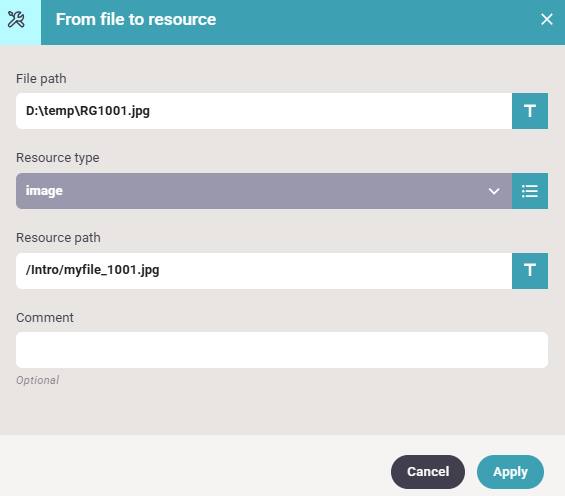Open the Resource type dropdown showing image
The height and width of the screenshot is (496, 565).
(264, 191)
